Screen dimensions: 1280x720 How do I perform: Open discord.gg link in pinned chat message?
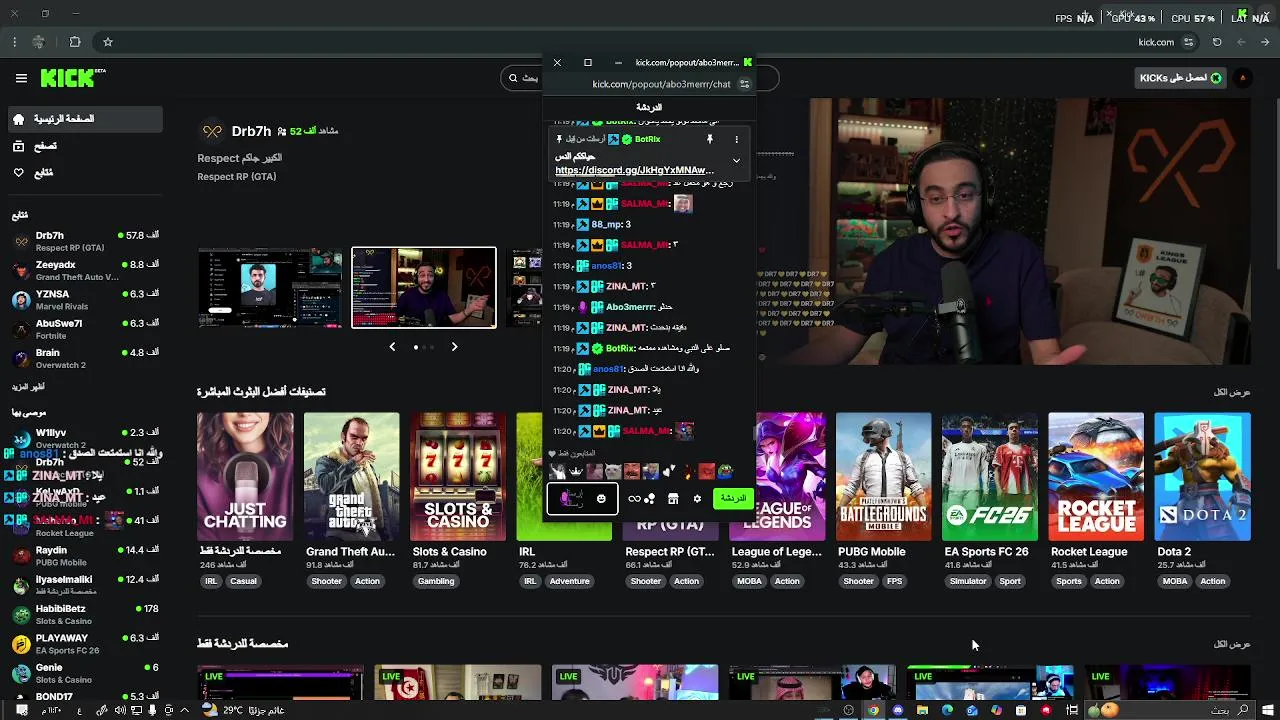(x=634, y=170)
